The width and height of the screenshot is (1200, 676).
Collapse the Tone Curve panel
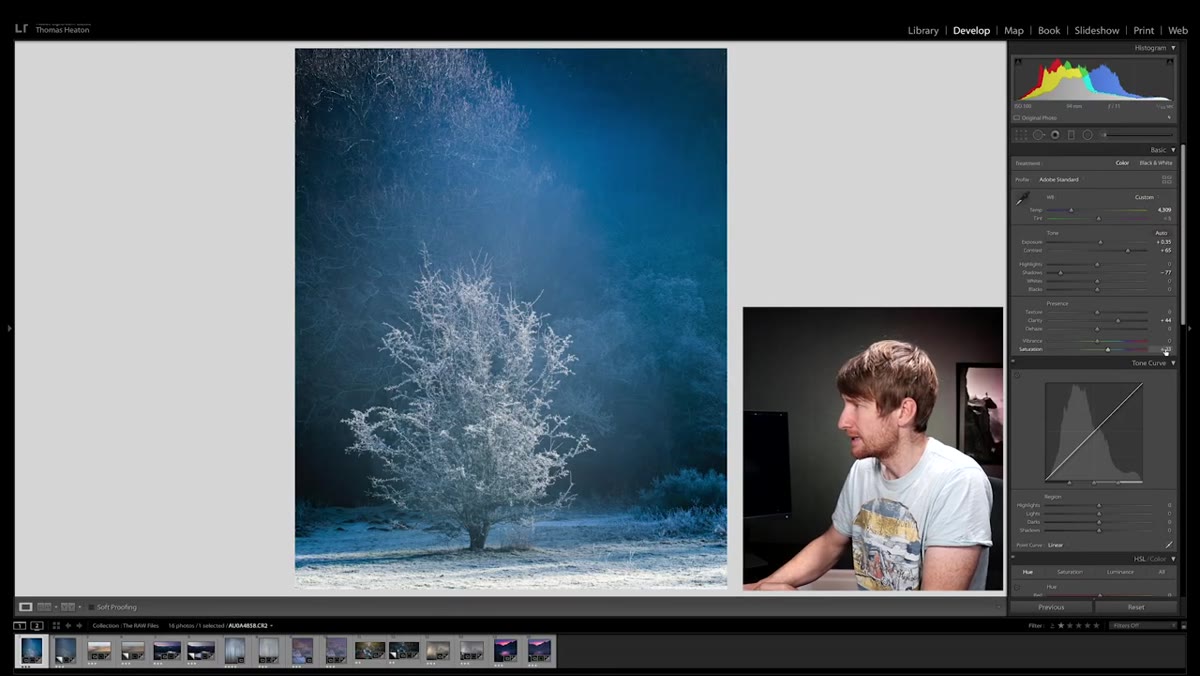coord(1173,363)
